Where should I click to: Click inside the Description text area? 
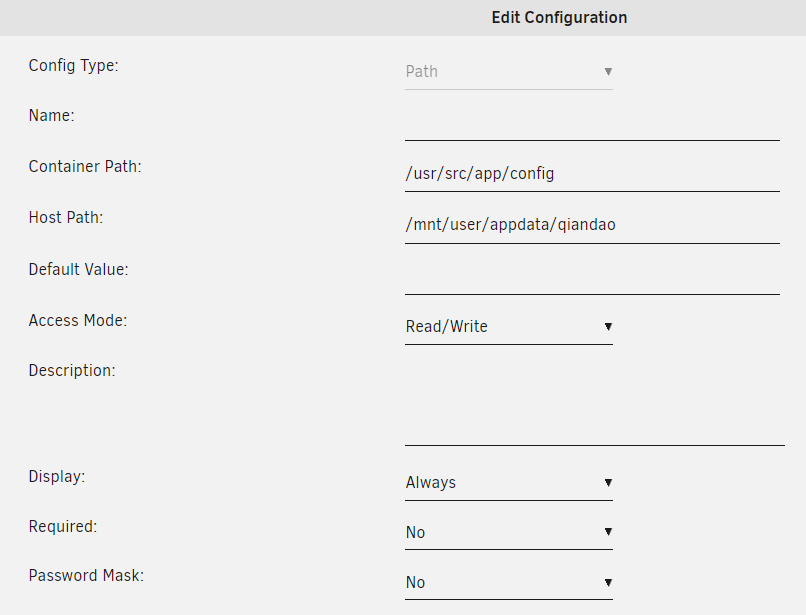pyautogui.click(x=594, y=403)
